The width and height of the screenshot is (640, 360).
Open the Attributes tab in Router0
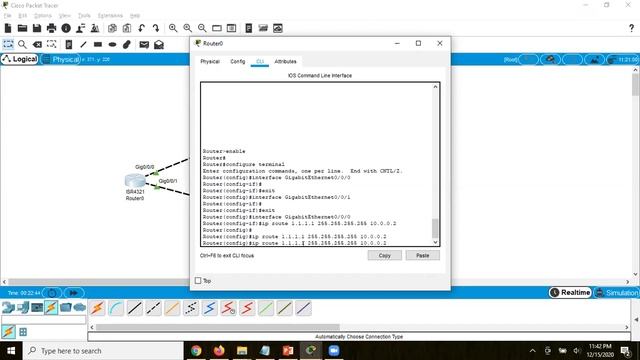click(285, 62)
